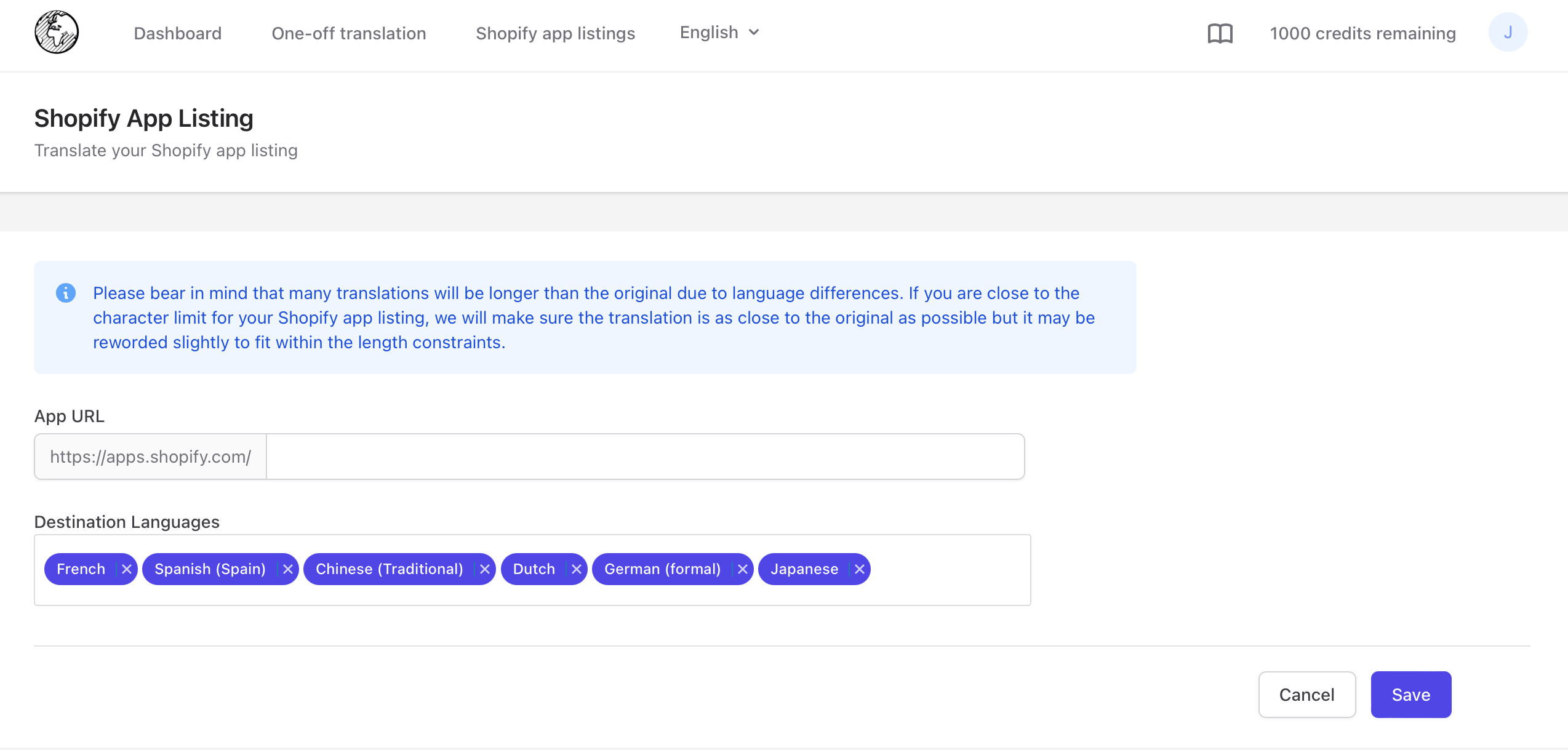
Task: Remove the German (formal) language tag
Action: pos(743,569)
